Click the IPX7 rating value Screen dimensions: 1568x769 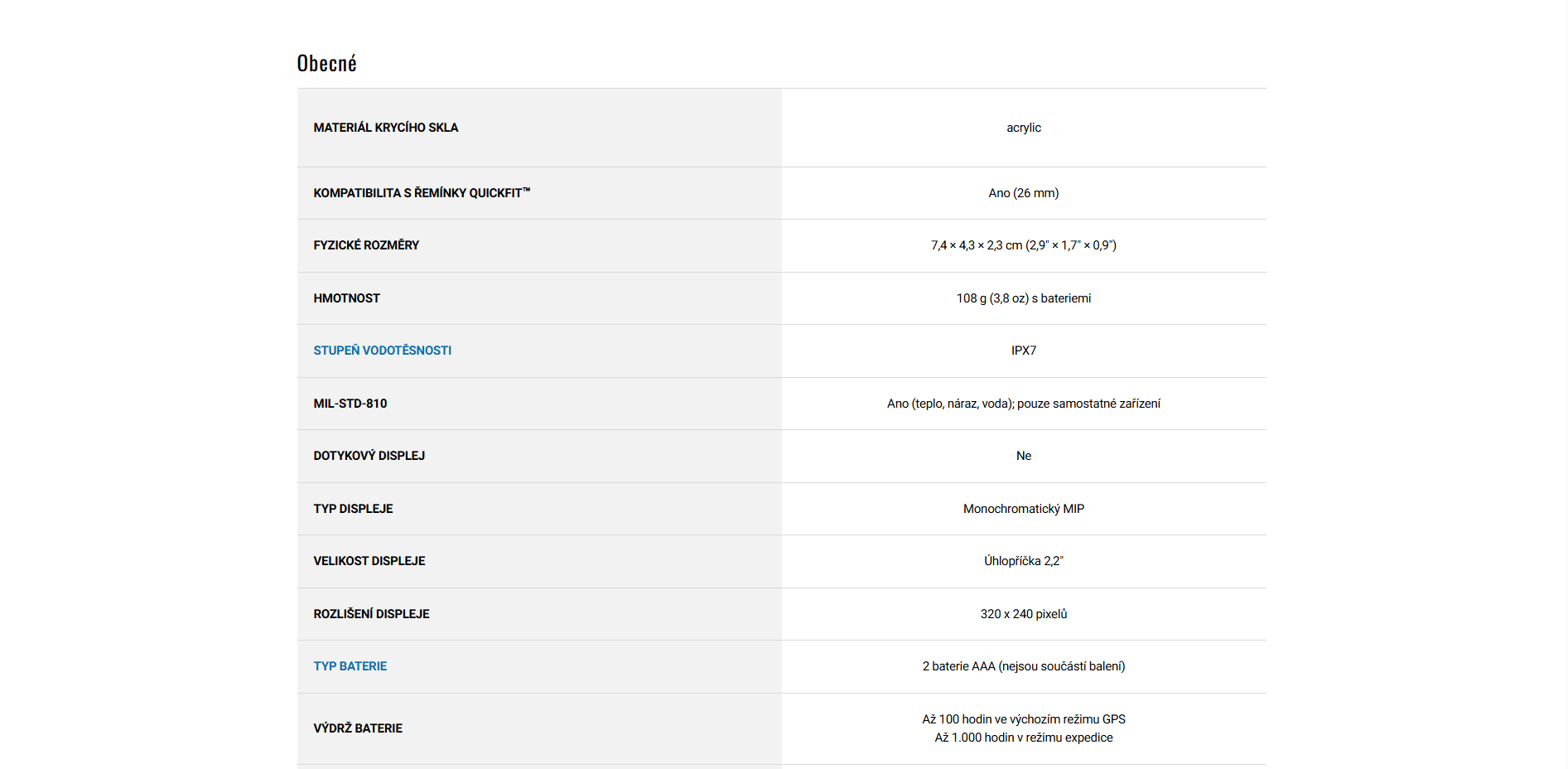(1023, 351)
